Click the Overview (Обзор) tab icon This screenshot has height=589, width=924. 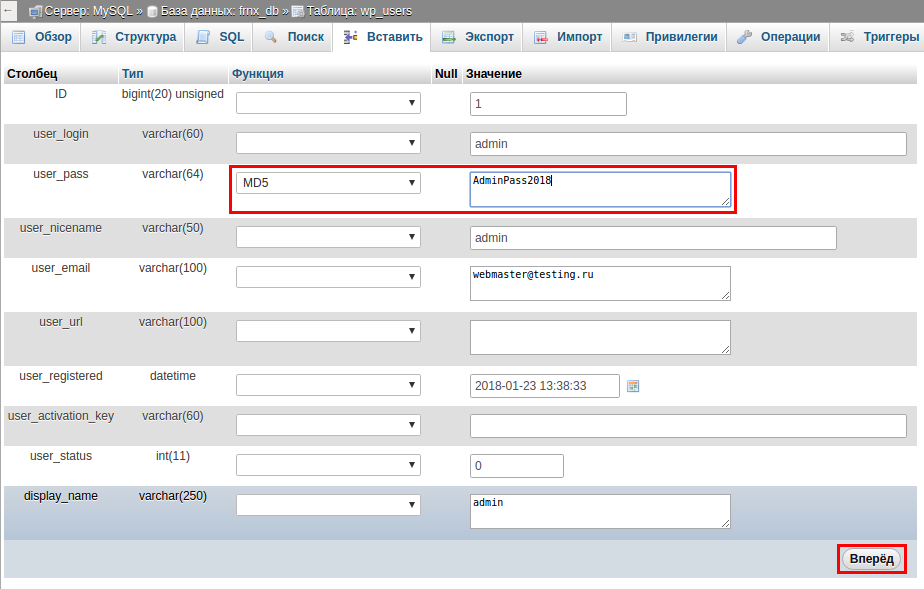[x=19, y=37]
